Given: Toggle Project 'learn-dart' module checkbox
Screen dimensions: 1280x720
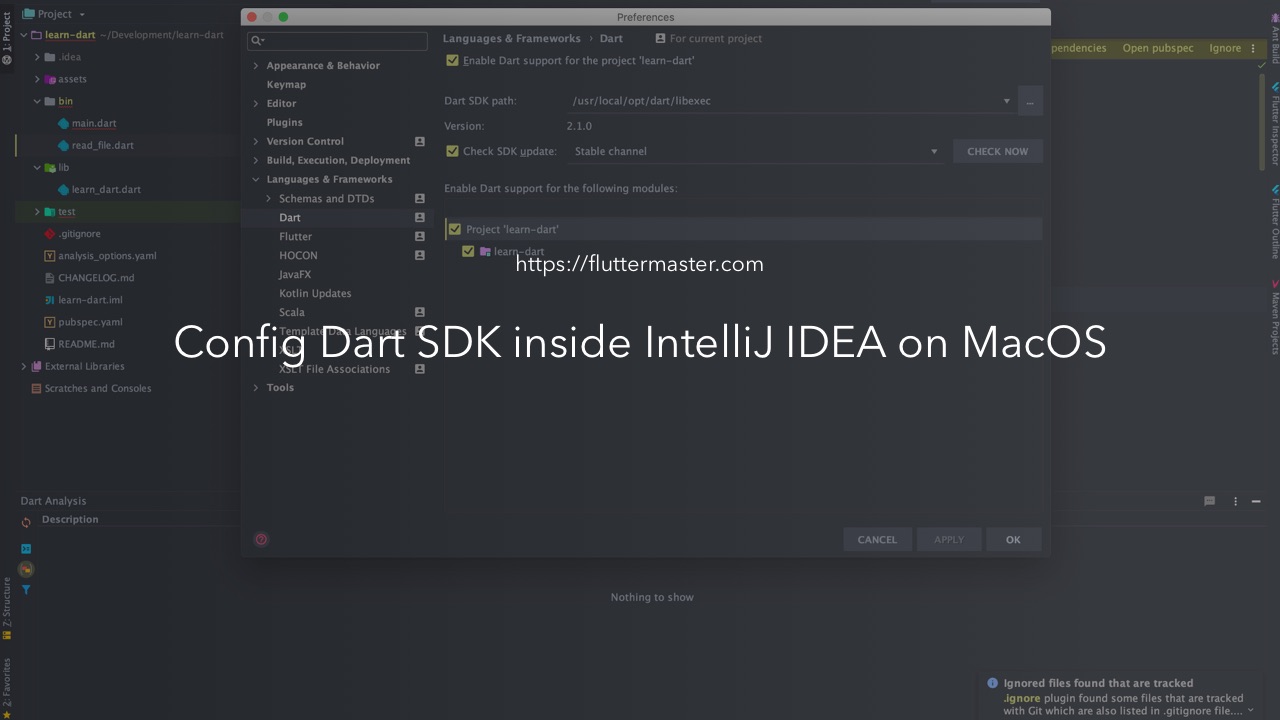Looking at the screenshot, I should pyautogui.click(x=455, y=229).
